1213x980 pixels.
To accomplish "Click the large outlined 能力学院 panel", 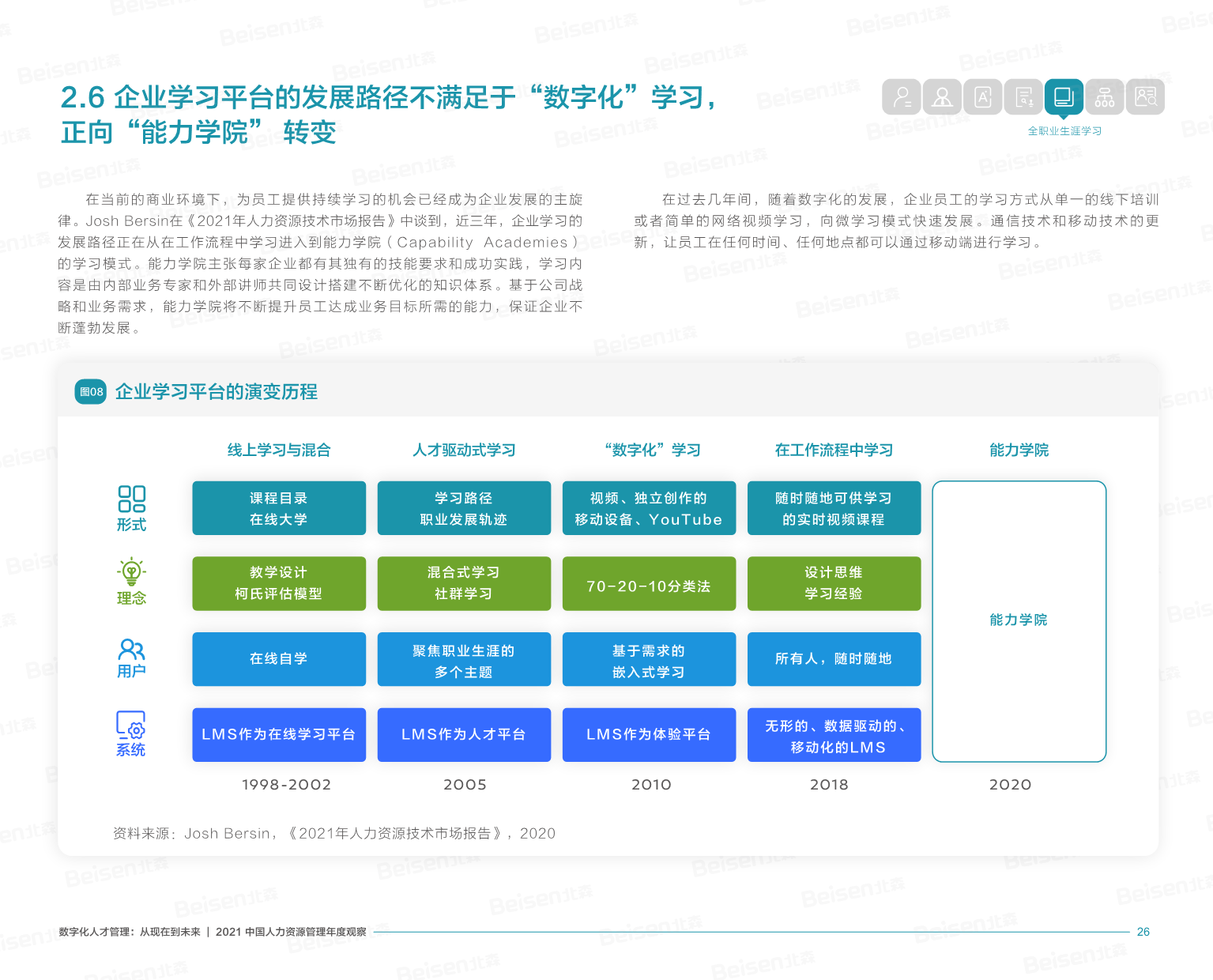I will pos(1019,621).
